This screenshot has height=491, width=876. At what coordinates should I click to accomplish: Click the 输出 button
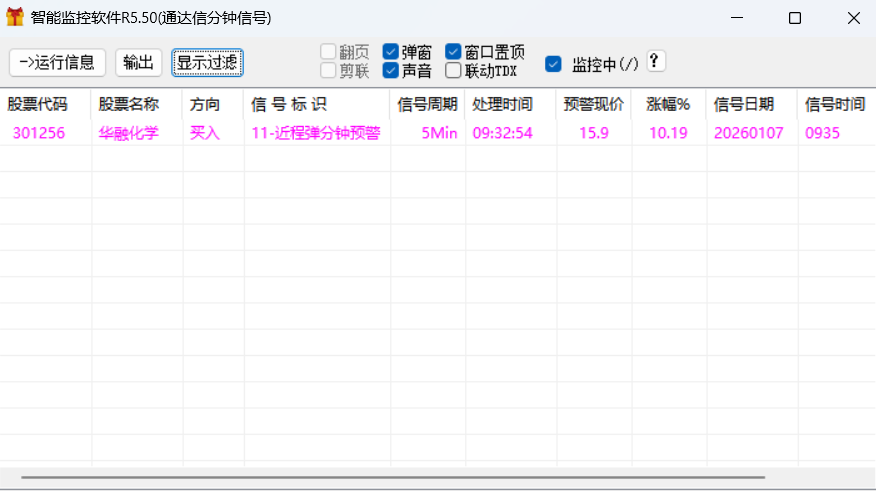[x=138, y=62]
